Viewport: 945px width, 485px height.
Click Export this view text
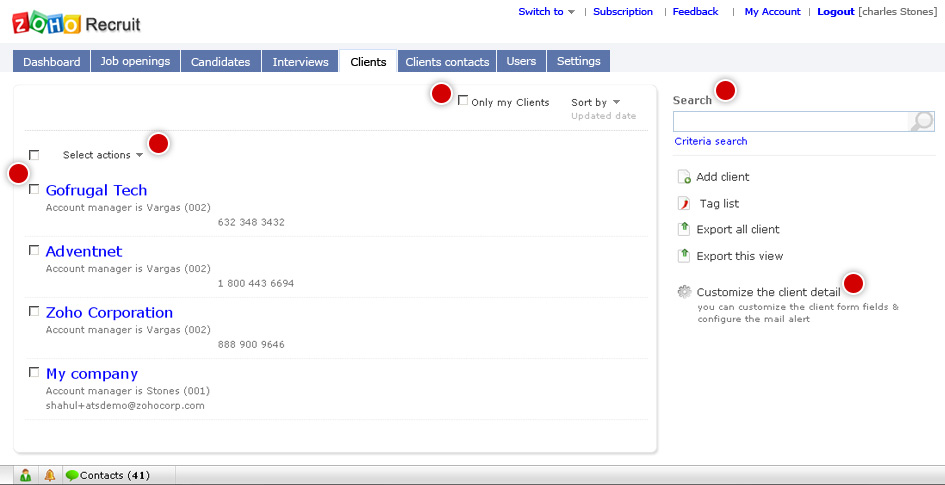click(x=739, y=256)
